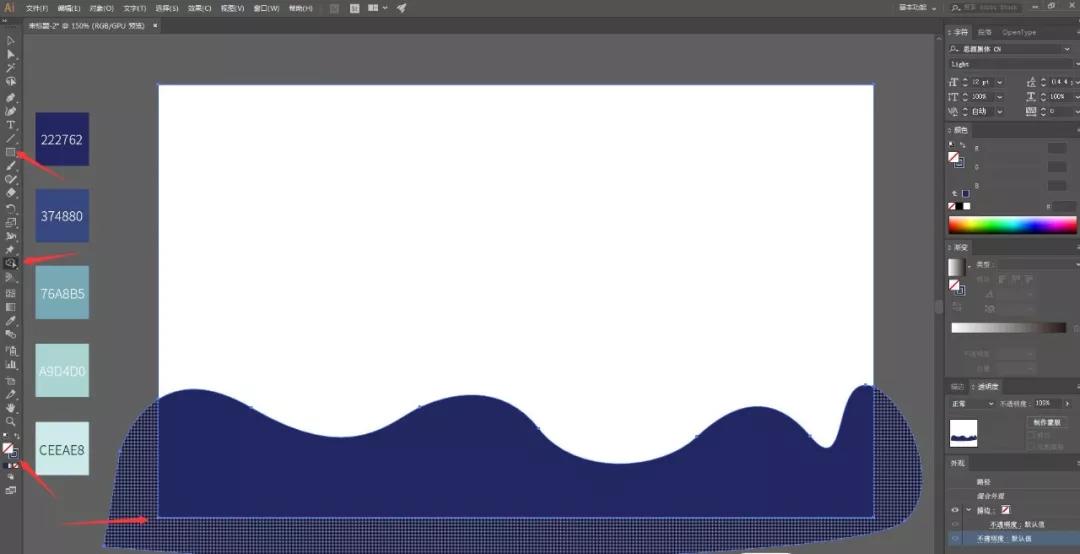The width and height of the screenshot is (1080, 554).
Task: Select the Magic Wand tool
Action: click(x=11, y=67)
